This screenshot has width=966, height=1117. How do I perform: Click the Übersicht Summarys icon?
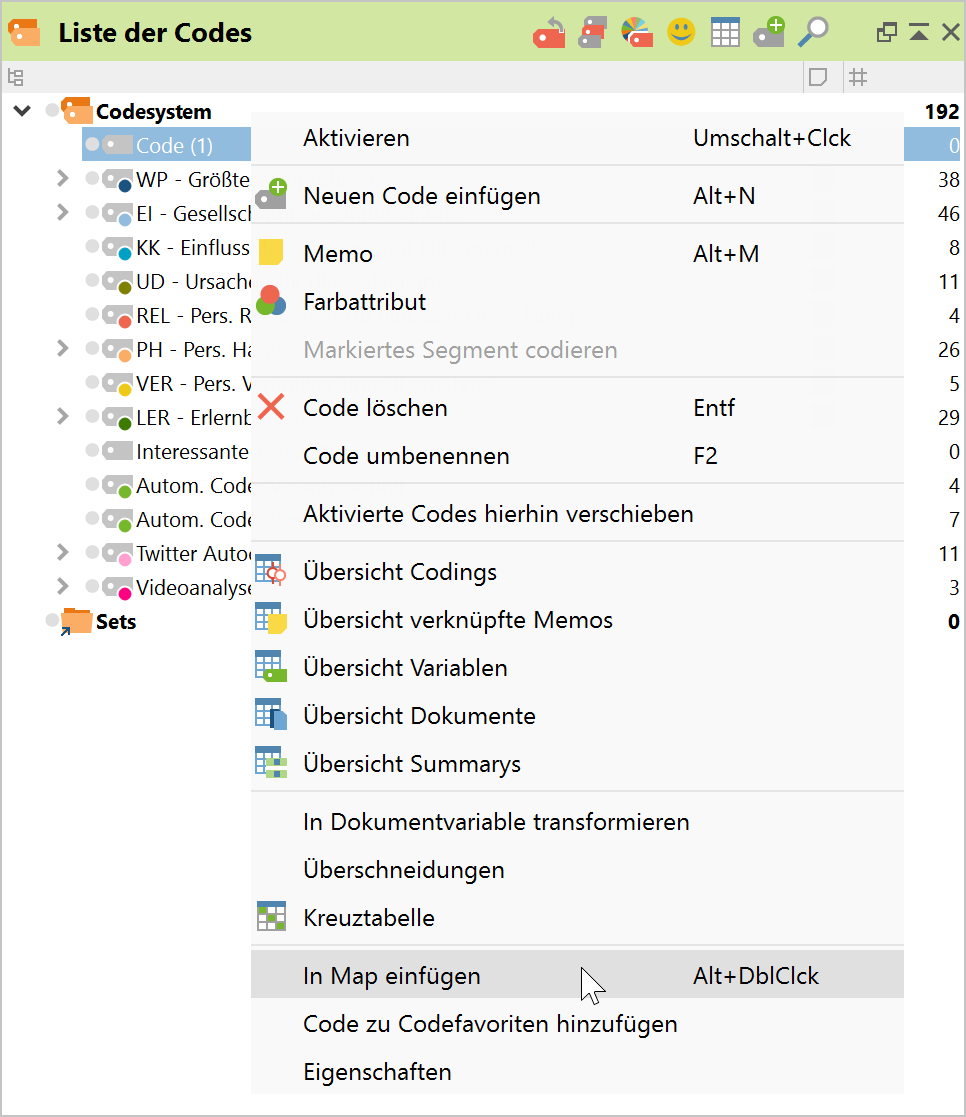point(271,763)
